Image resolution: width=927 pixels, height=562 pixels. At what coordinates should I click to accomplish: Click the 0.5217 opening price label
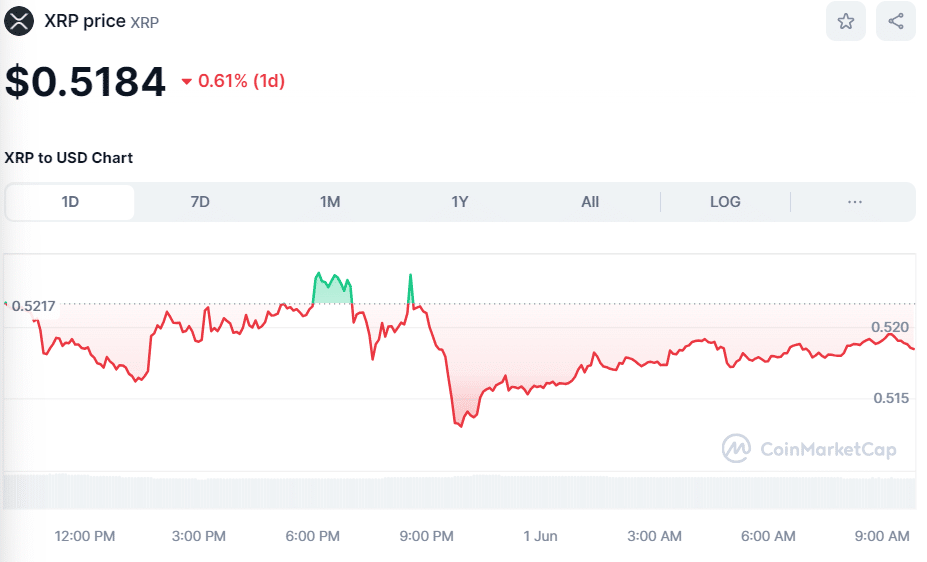[x=33, y=305]
